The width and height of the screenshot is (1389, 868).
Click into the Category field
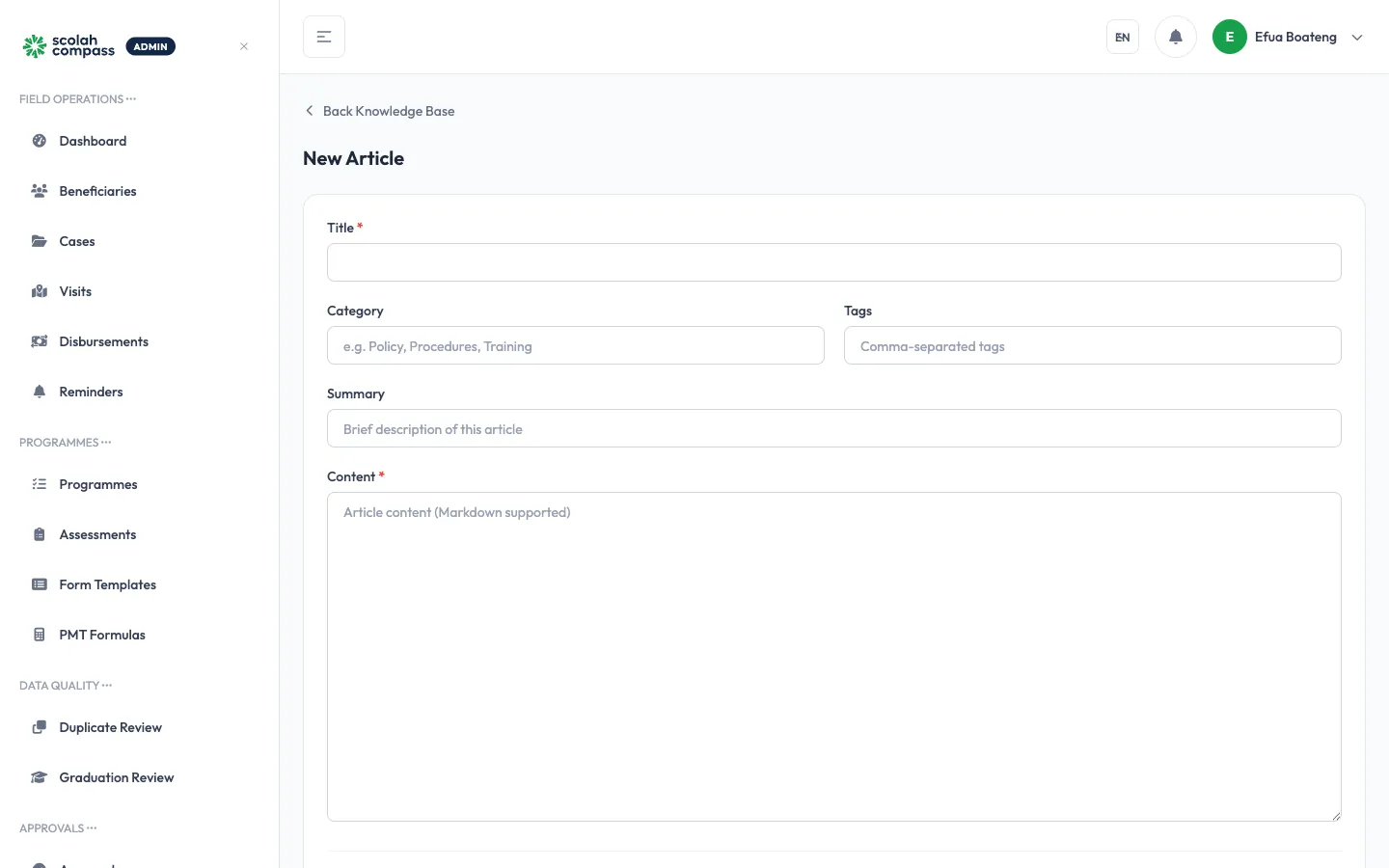tap(575, 345)
